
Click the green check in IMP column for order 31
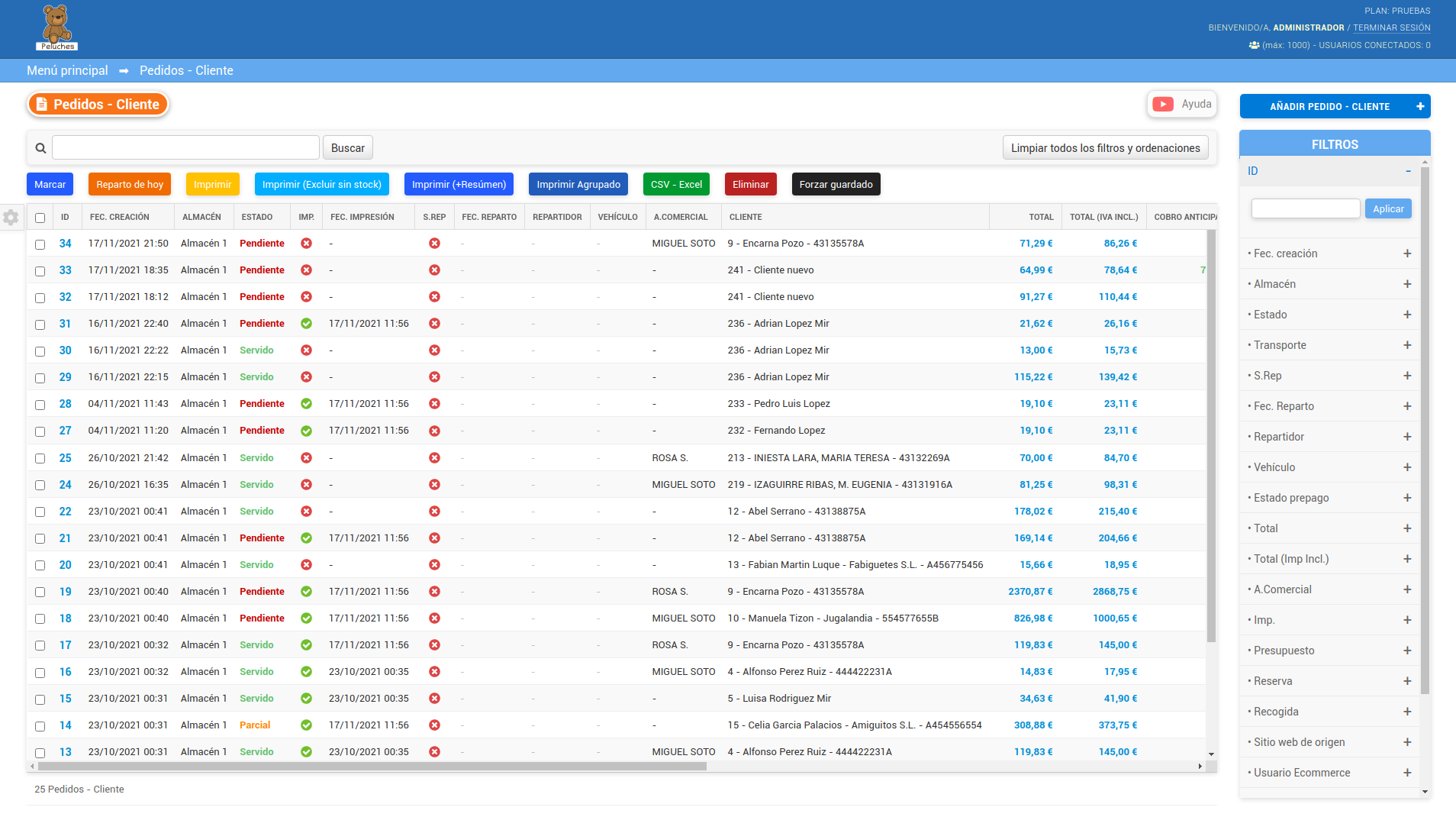306,323
